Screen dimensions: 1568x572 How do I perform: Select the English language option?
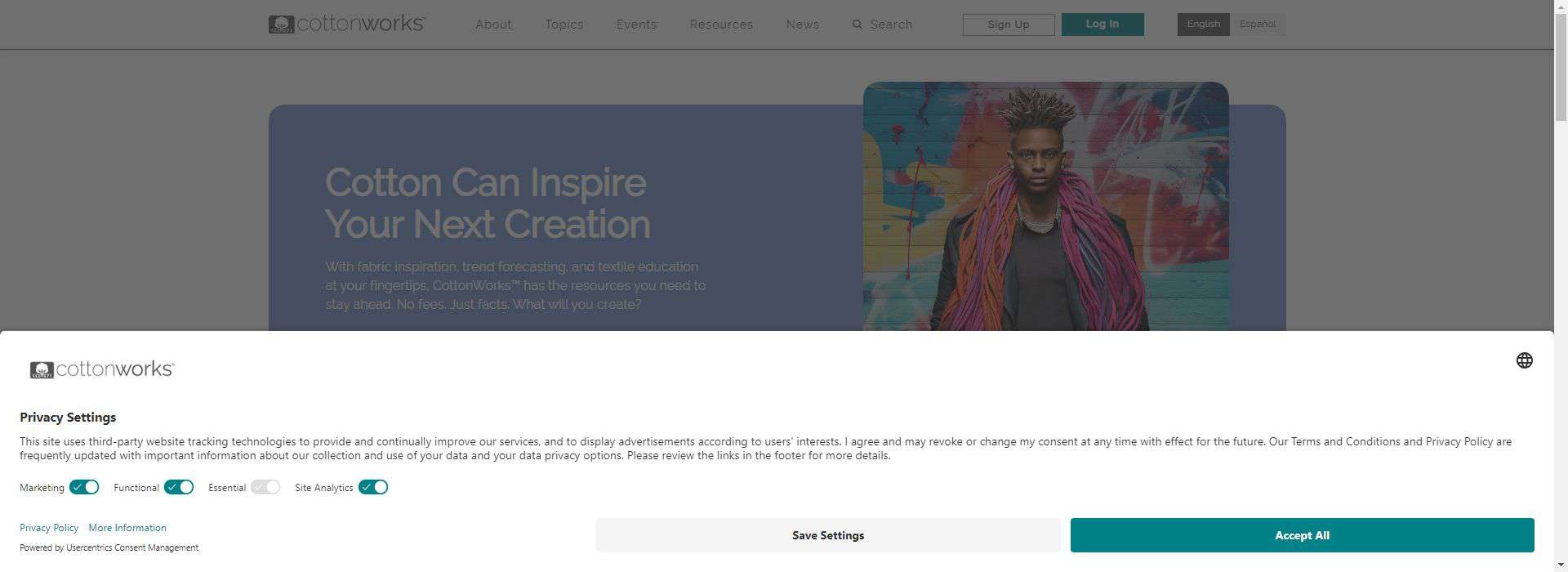pyautogui.click(x=1203, y=25)
